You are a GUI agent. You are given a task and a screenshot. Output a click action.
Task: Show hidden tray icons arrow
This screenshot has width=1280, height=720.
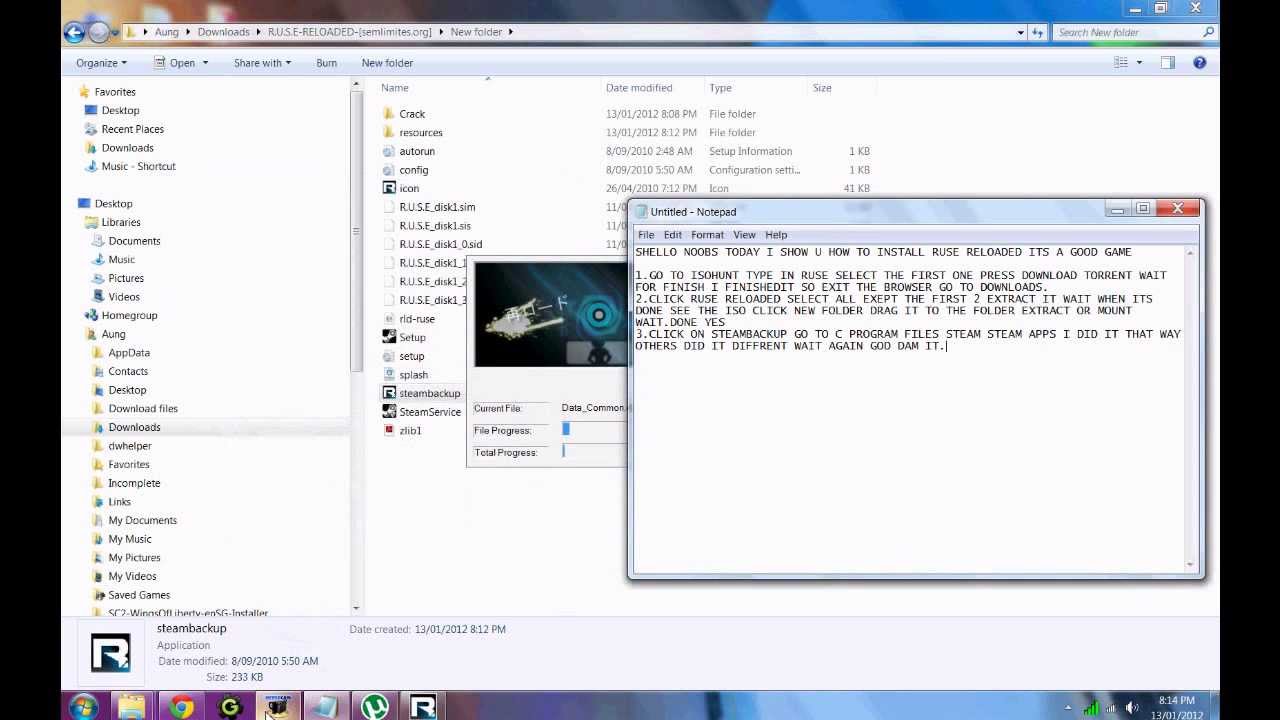[x=1068, y=708]
